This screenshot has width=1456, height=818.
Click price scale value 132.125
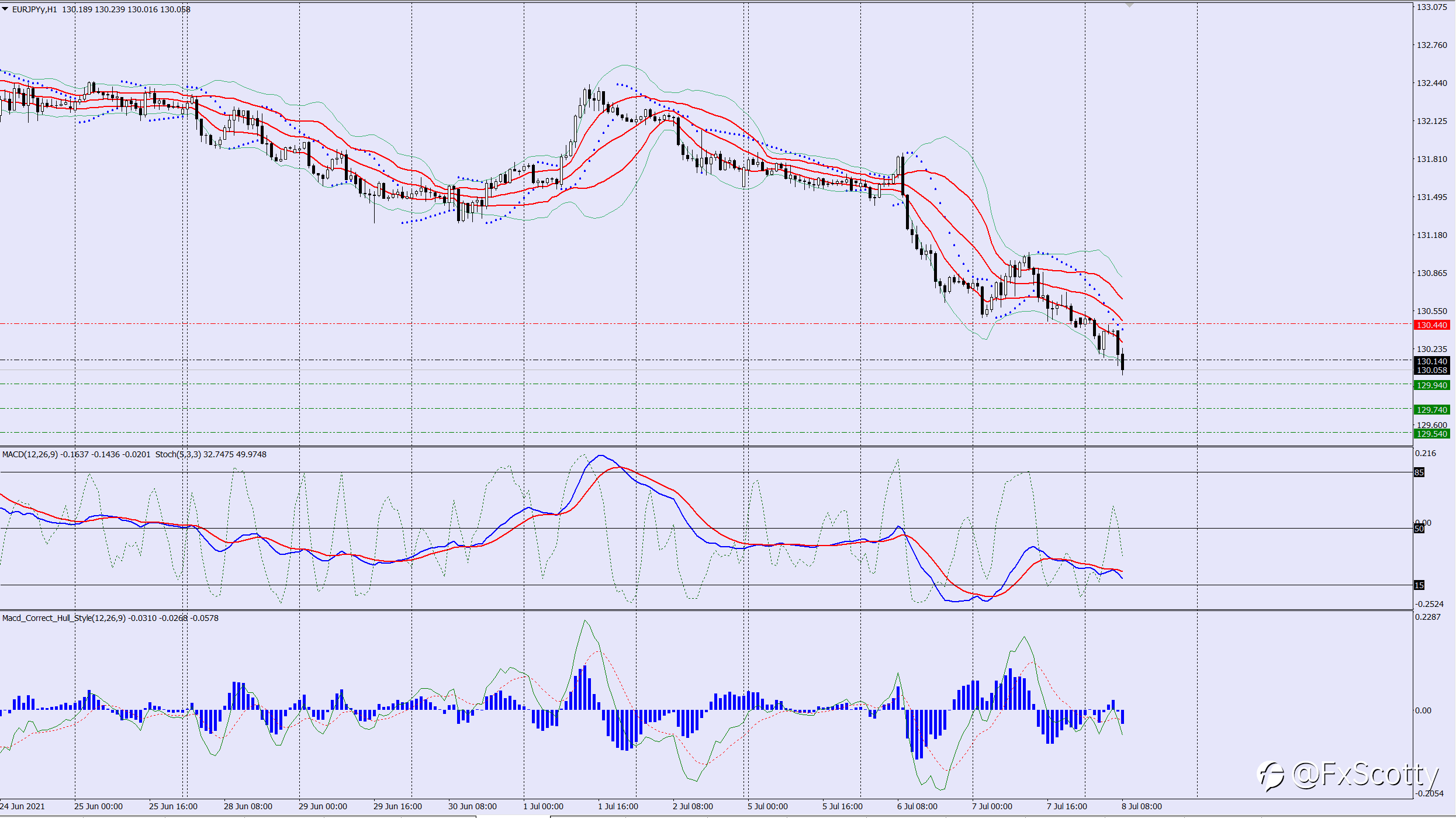[1432, 121]
